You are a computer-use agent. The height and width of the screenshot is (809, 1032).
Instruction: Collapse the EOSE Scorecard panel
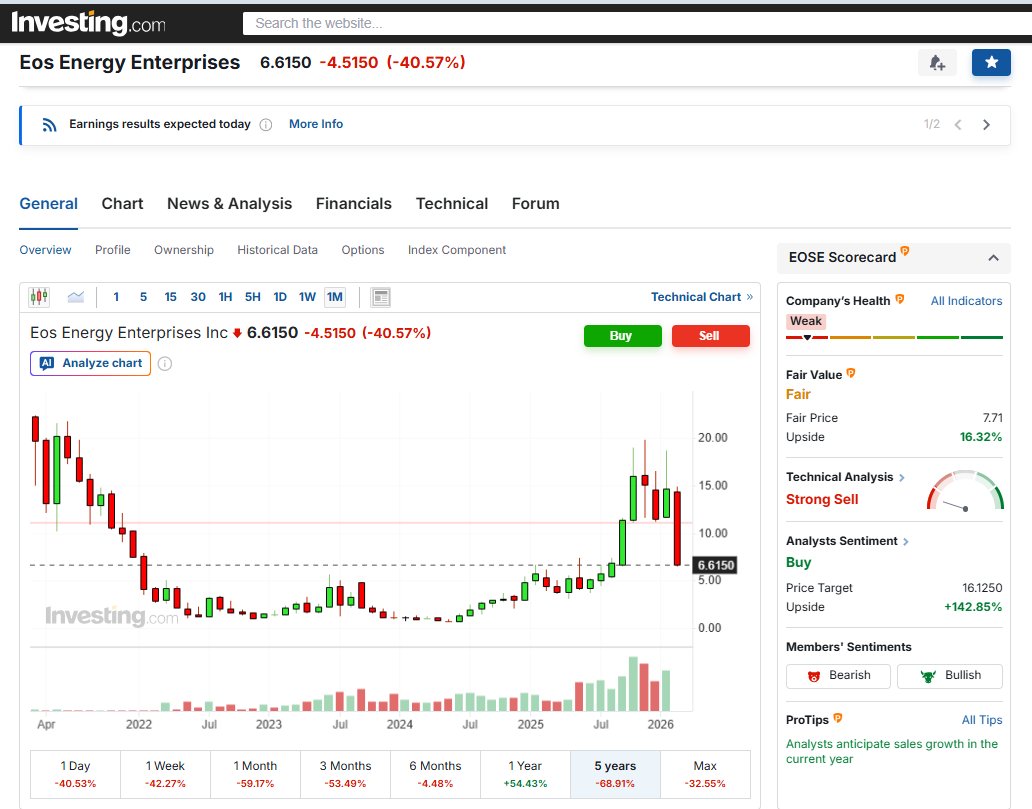993,258
